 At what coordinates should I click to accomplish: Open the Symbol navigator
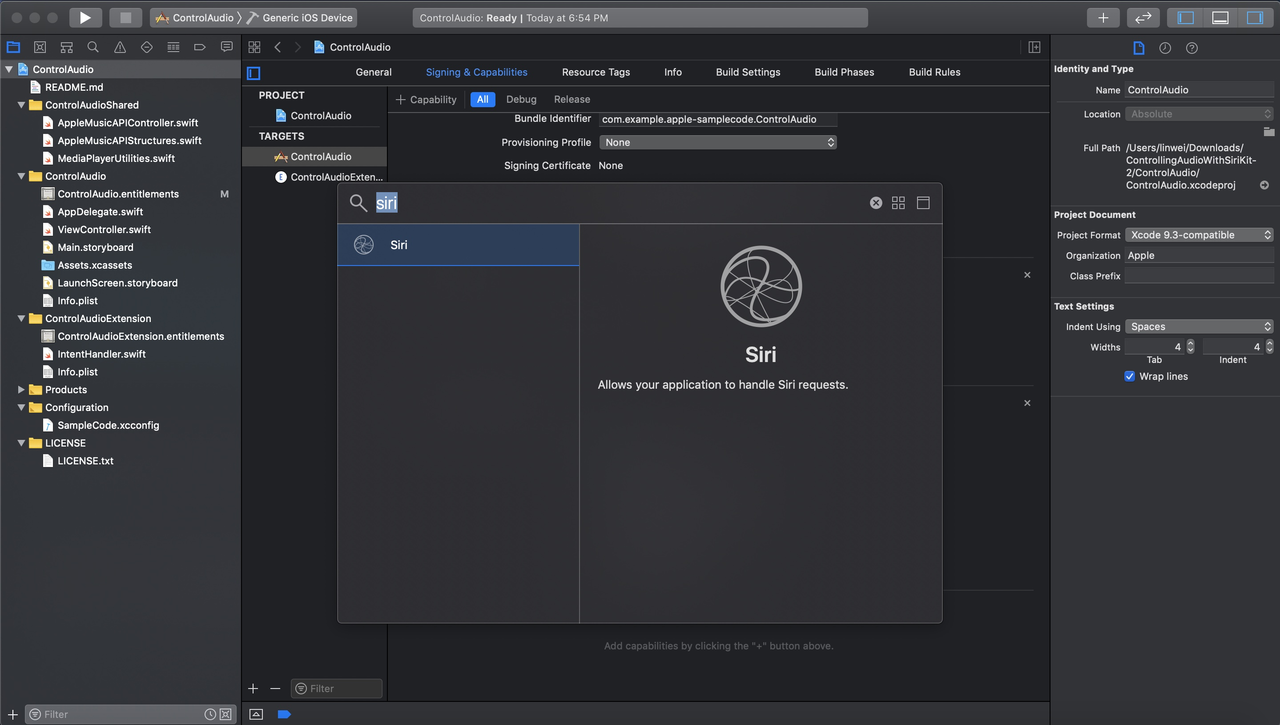click(66, 47)
